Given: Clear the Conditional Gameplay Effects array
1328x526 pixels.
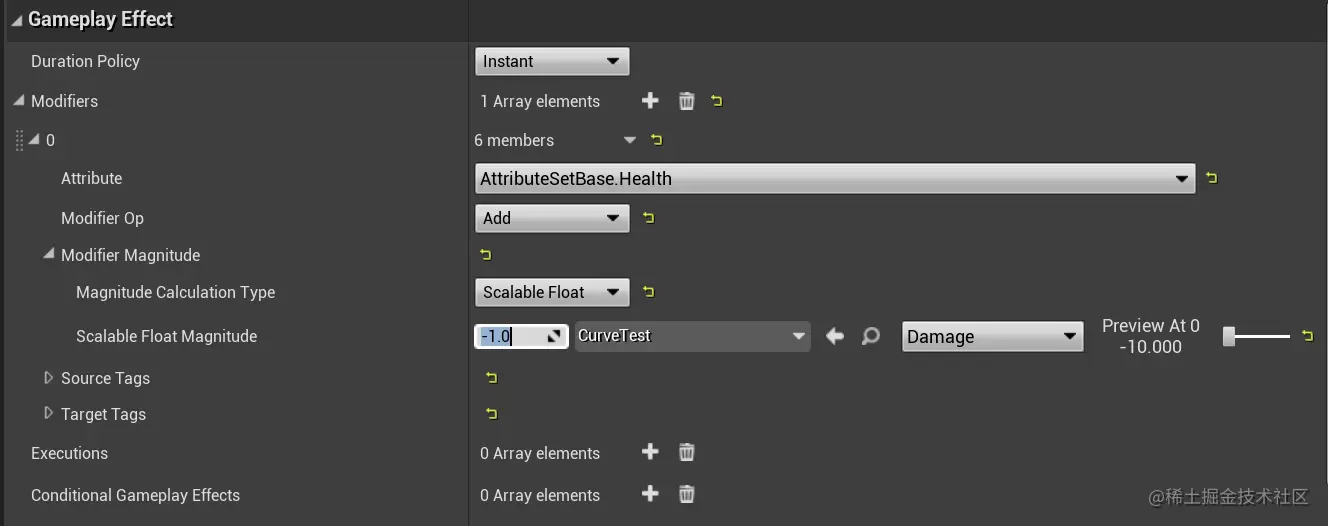Looking at the screenshot, I should (686, 494).
